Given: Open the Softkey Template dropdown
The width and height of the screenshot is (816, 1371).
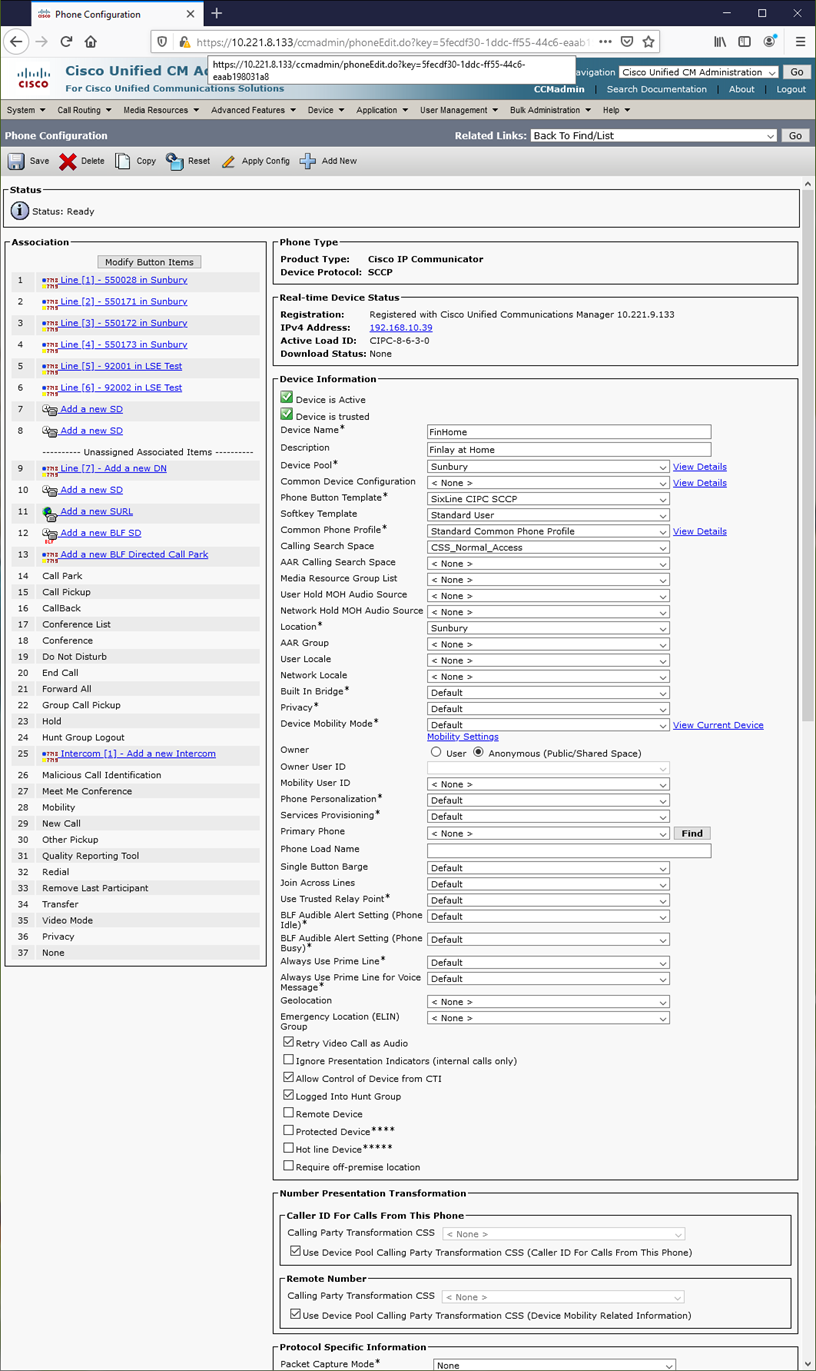Looking at the screenshot, I should tap(548, 516).
